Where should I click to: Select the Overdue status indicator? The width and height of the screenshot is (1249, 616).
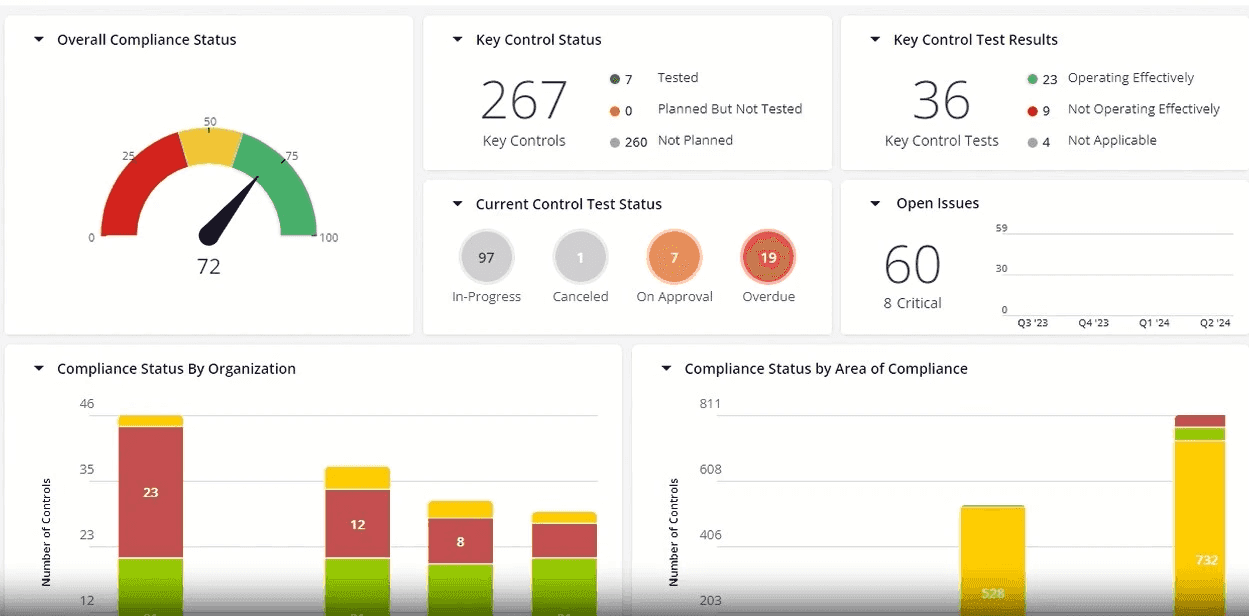click(x=767, y=257)
